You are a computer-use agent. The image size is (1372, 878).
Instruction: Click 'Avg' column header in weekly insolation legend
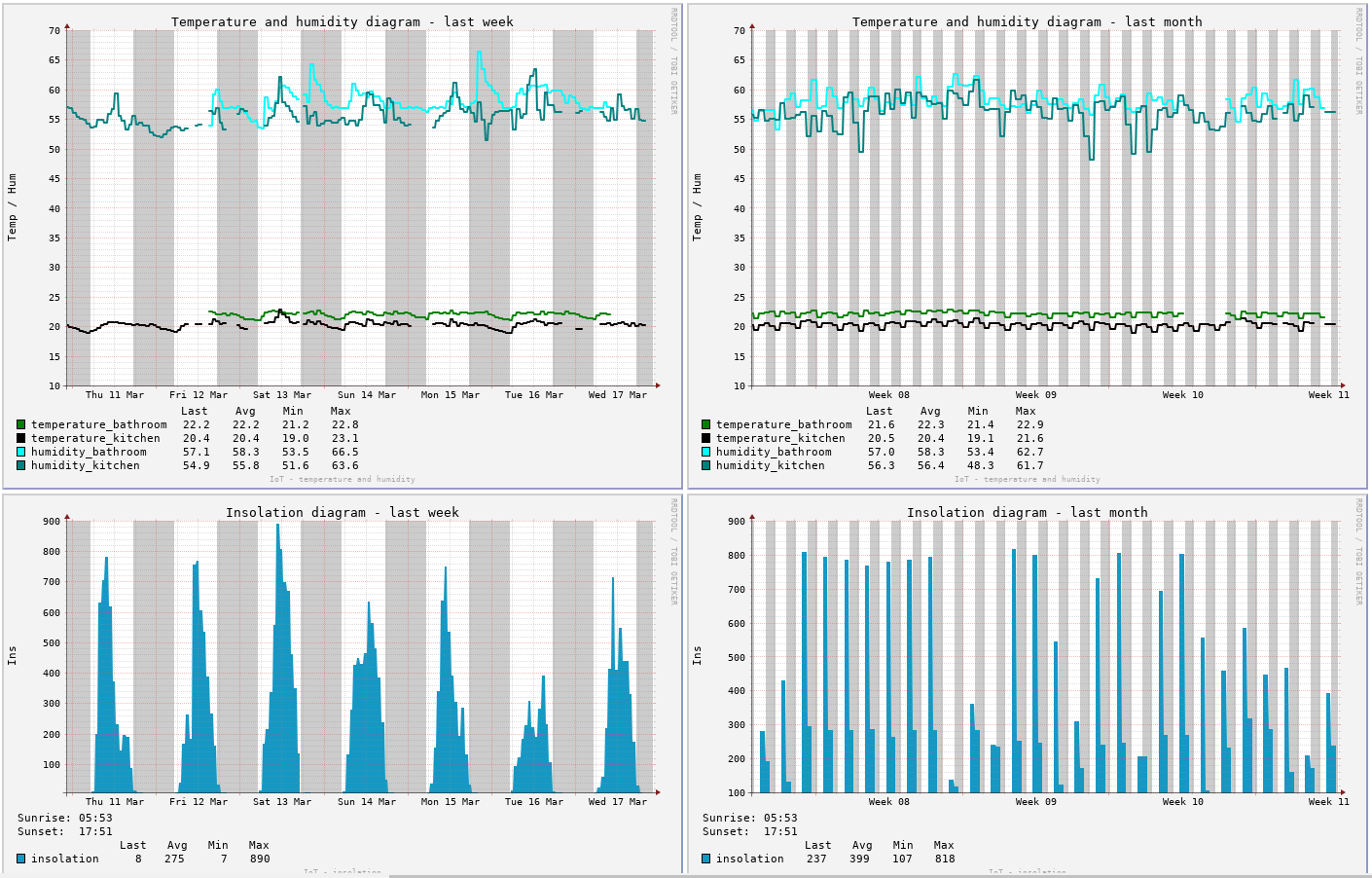click(177, 845)
